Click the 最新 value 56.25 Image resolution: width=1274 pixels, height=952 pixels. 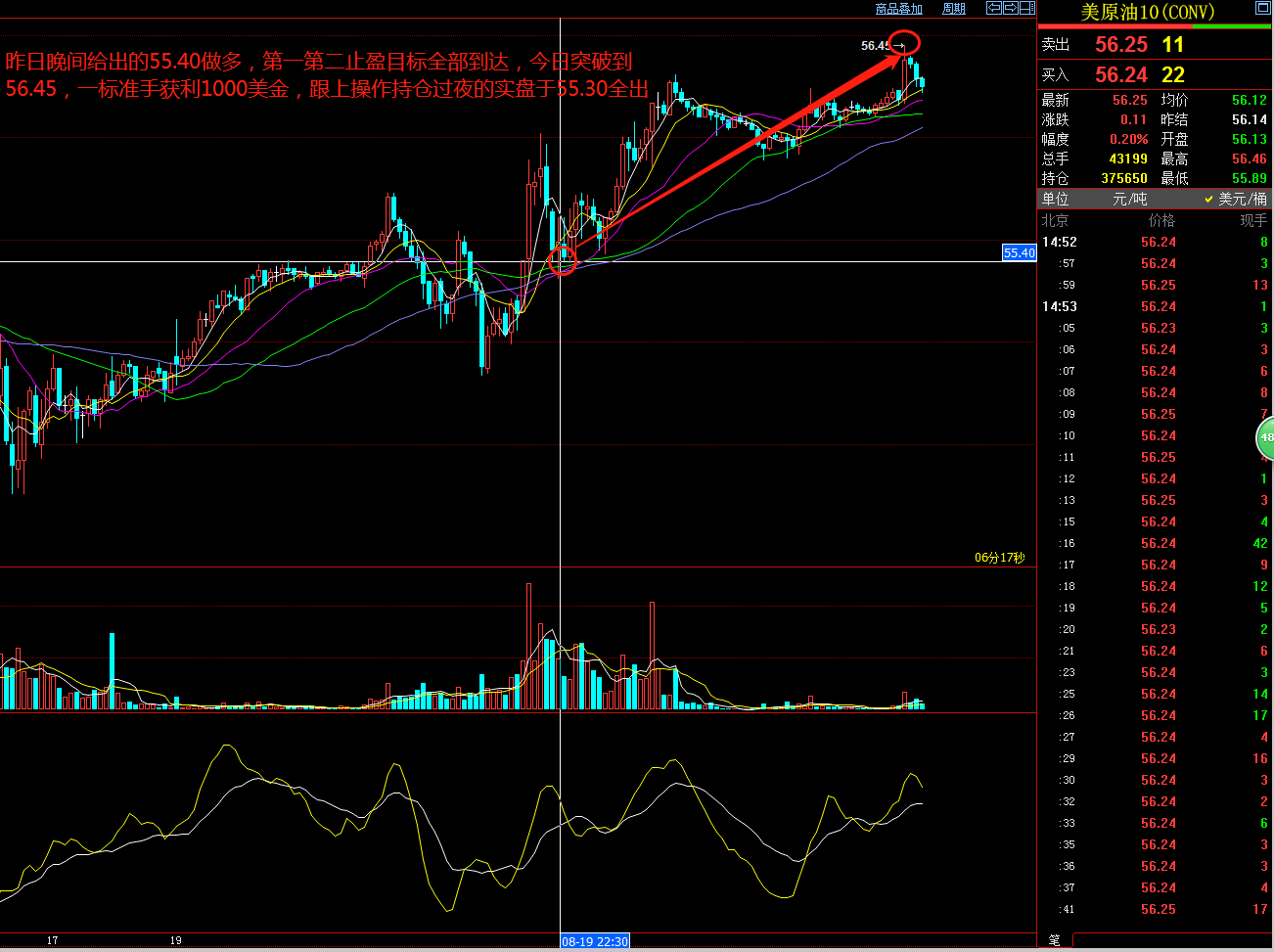tap(1129, 100)
